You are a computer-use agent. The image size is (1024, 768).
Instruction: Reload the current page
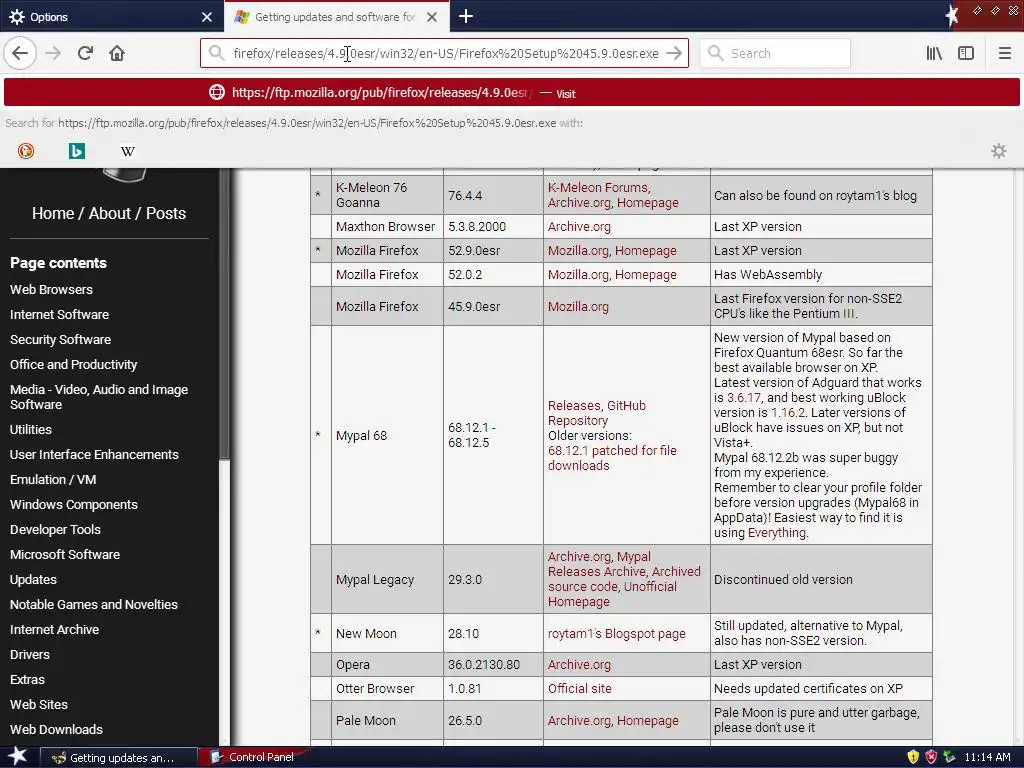coord(85,53)
